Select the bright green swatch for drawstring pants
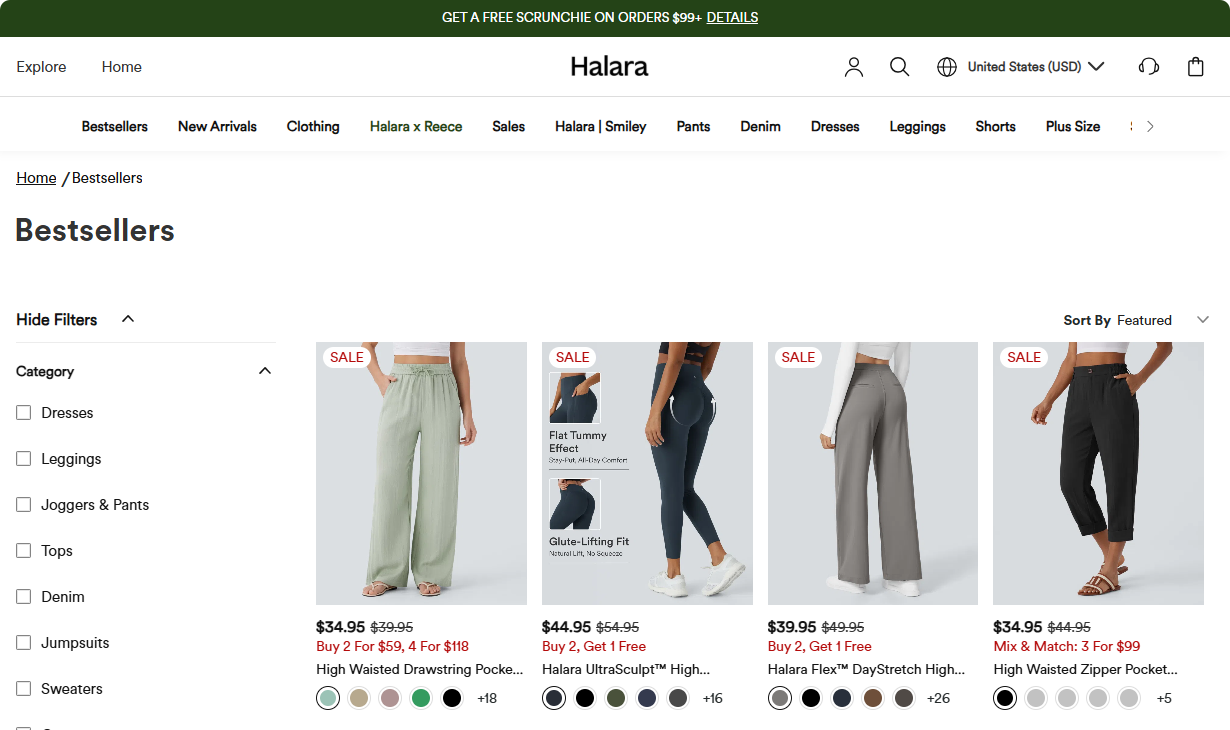This screenshot has width=1230, height=730. (421, 698)
